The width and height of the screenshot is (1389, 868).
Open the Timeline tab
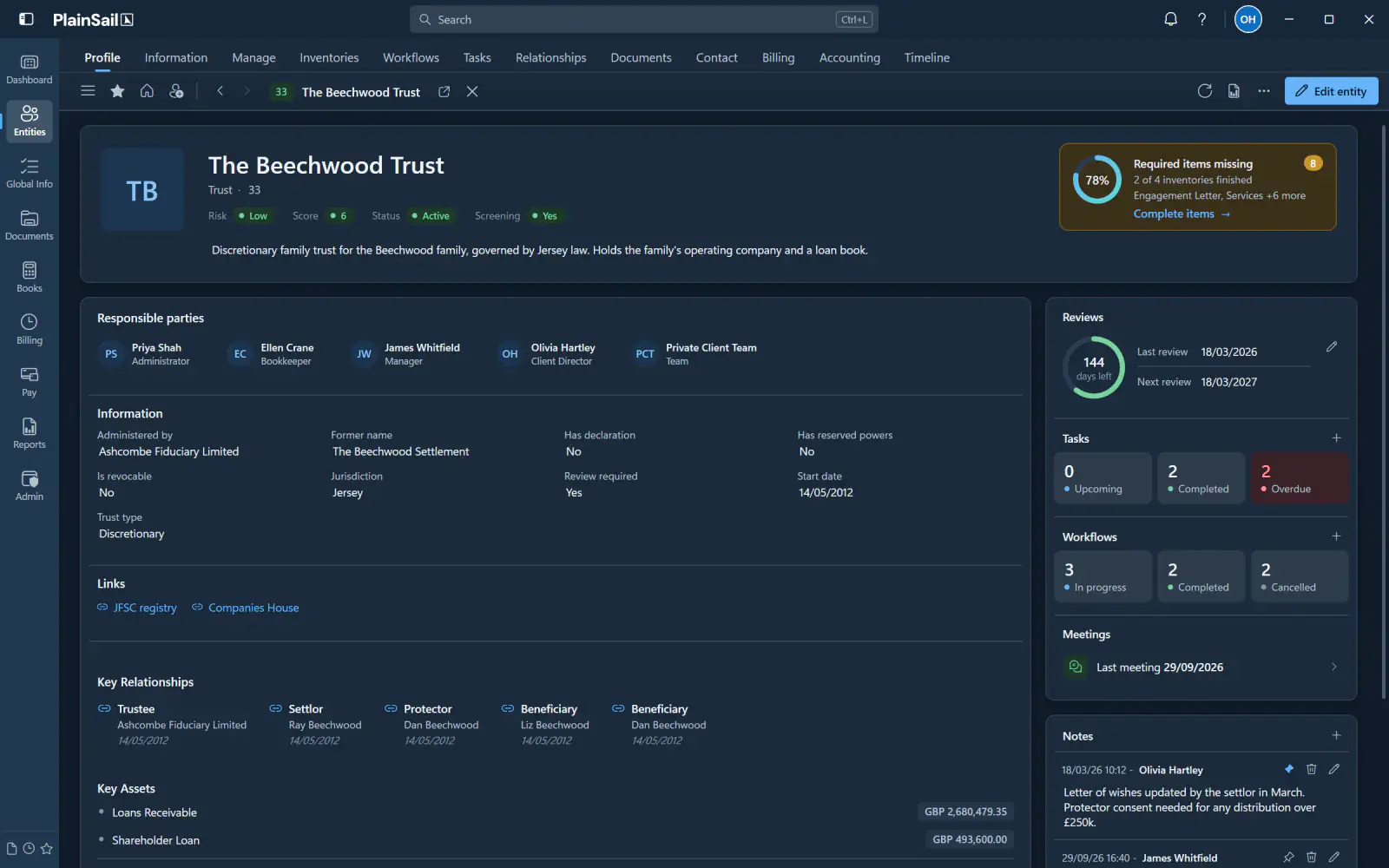coord(926,57)
